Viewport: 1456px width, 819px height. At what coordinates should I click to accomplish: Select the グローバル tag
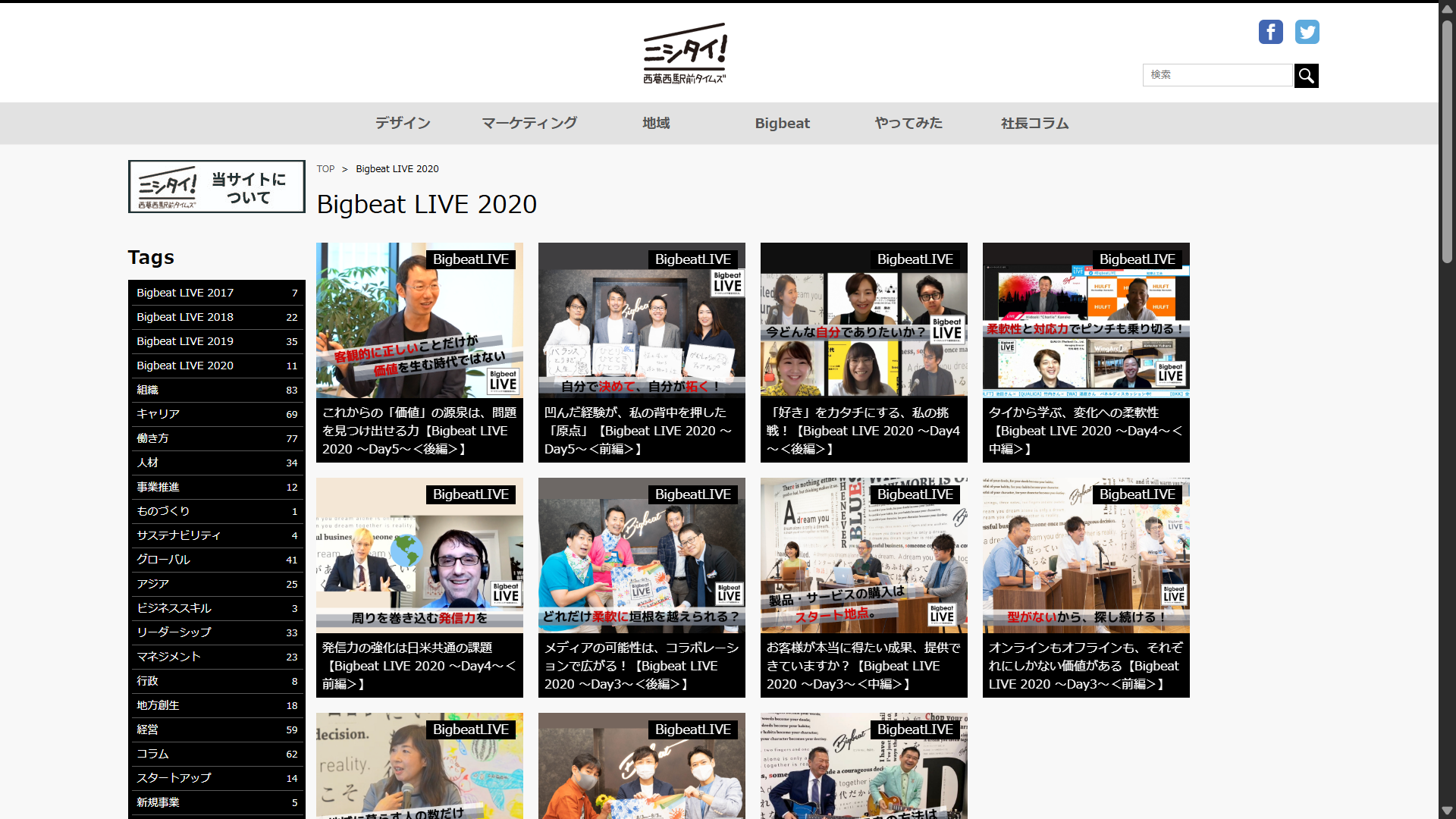pyautogui.click(x=217, y=560)
